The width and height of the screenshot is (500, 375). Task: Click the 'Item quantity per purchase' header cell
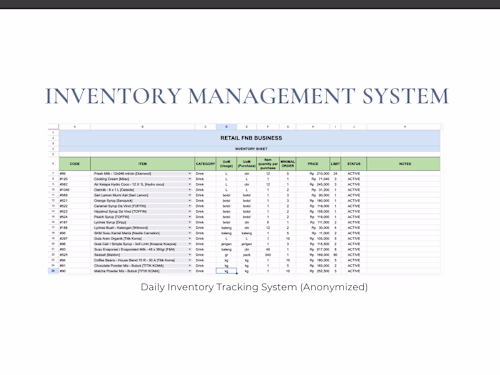pyautogui.click(x=268, y=164)
